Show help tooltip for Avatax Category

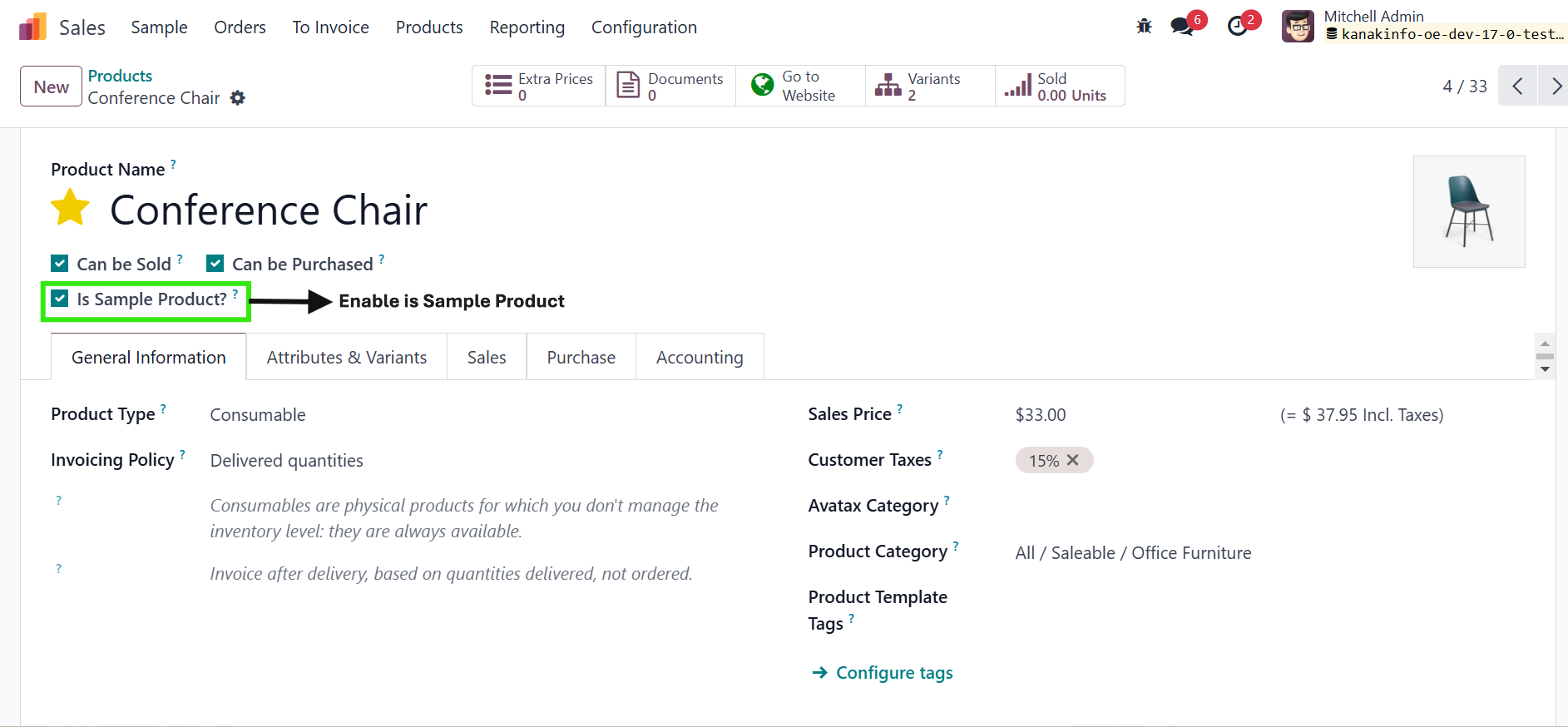tap(947, 500)
